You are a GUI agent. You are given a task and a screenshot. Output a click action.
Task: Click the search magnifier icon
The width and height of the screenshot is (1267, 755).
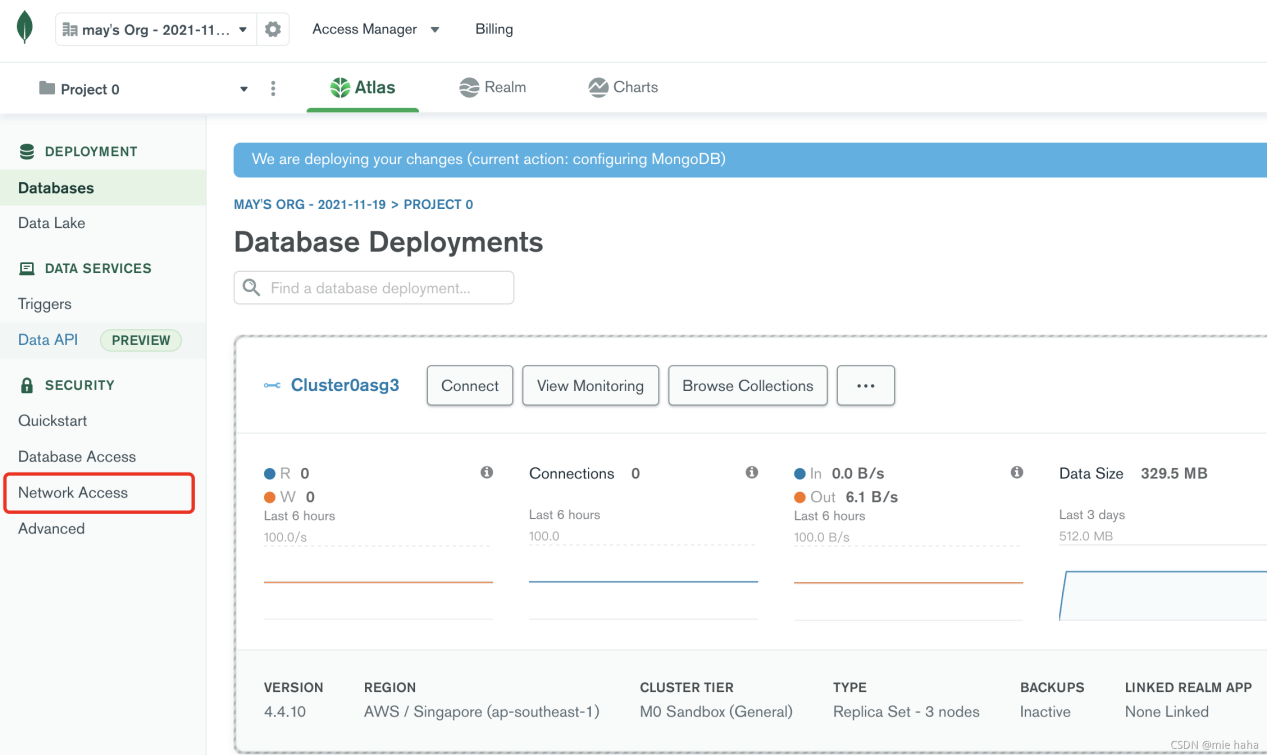(252, 288)
